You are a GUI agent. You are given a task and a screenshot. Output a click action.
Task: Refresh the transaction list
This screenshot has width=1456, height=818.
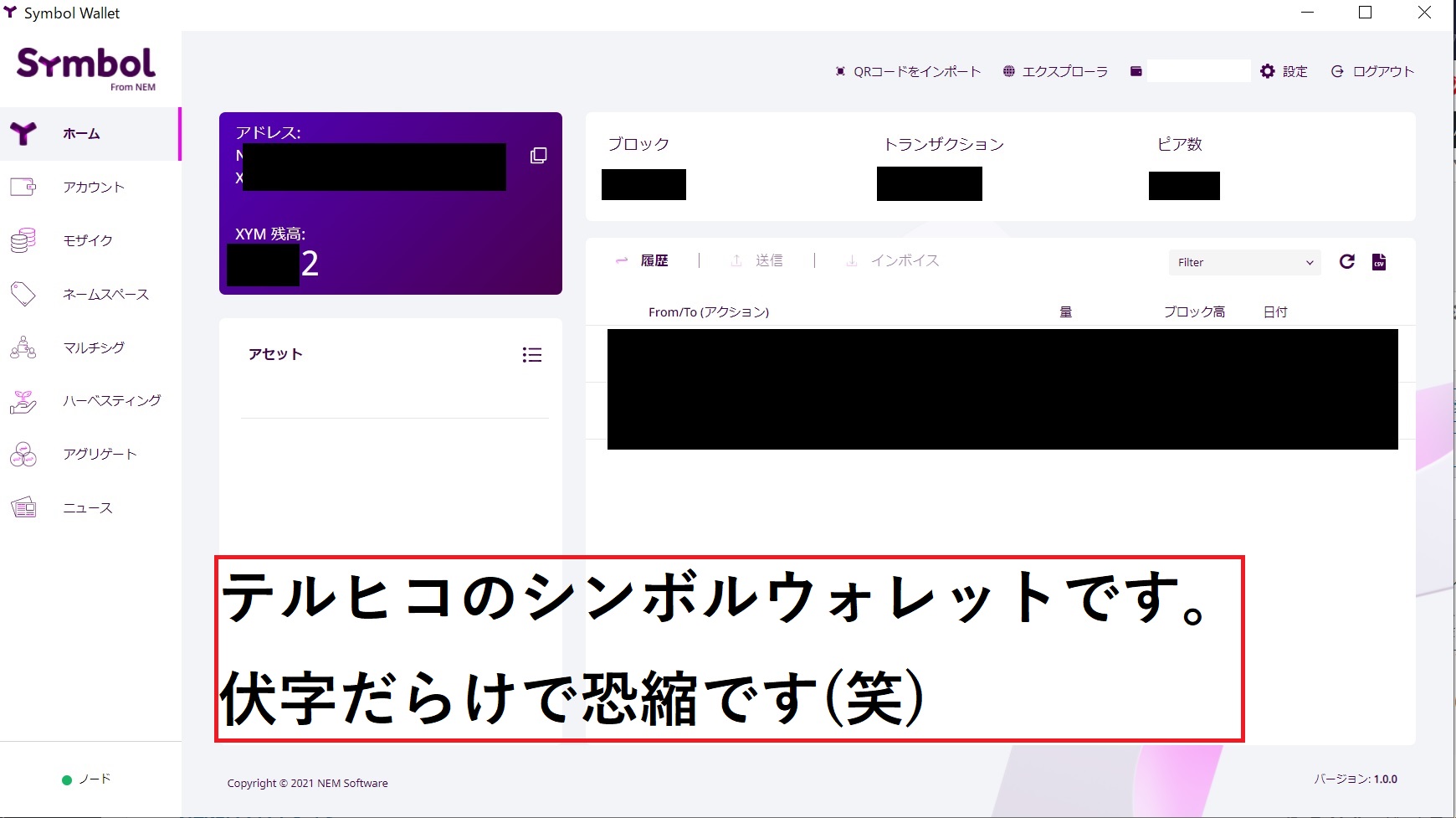point(1347,261)
